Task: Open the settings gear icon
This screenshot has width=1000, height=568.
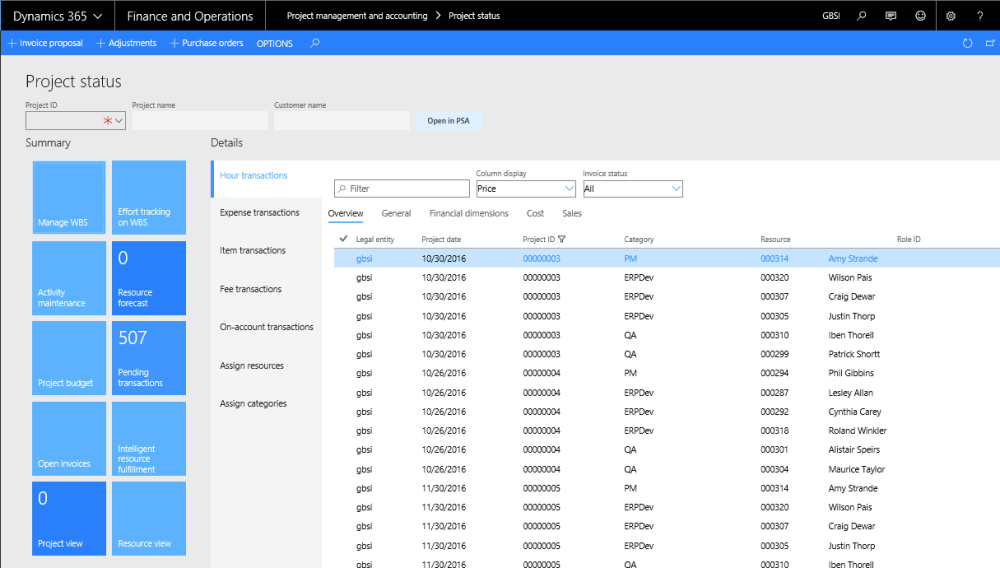Action: click(951, 16)
